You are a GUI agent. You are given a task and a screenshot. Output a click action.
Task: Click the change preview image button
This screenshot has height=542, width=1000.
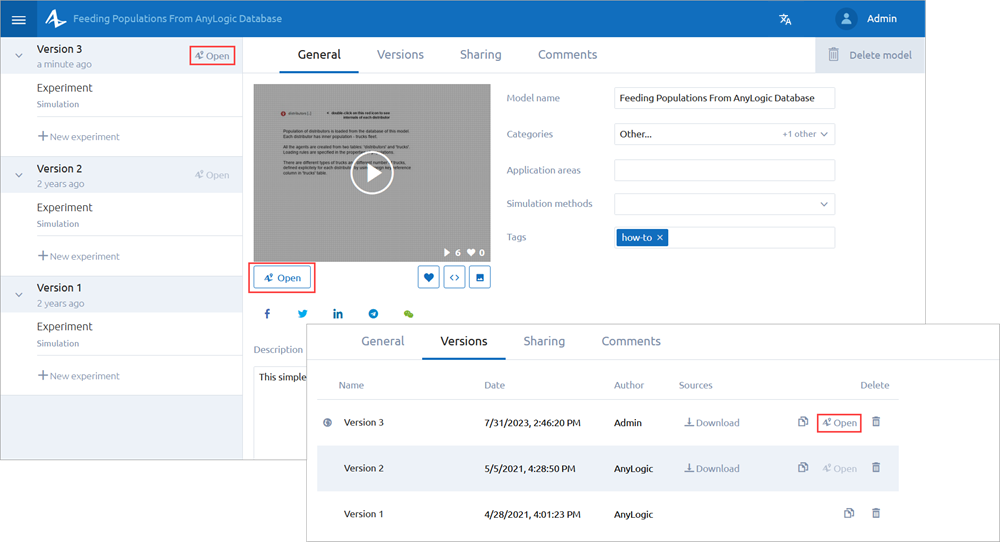[x=480, y=277]
